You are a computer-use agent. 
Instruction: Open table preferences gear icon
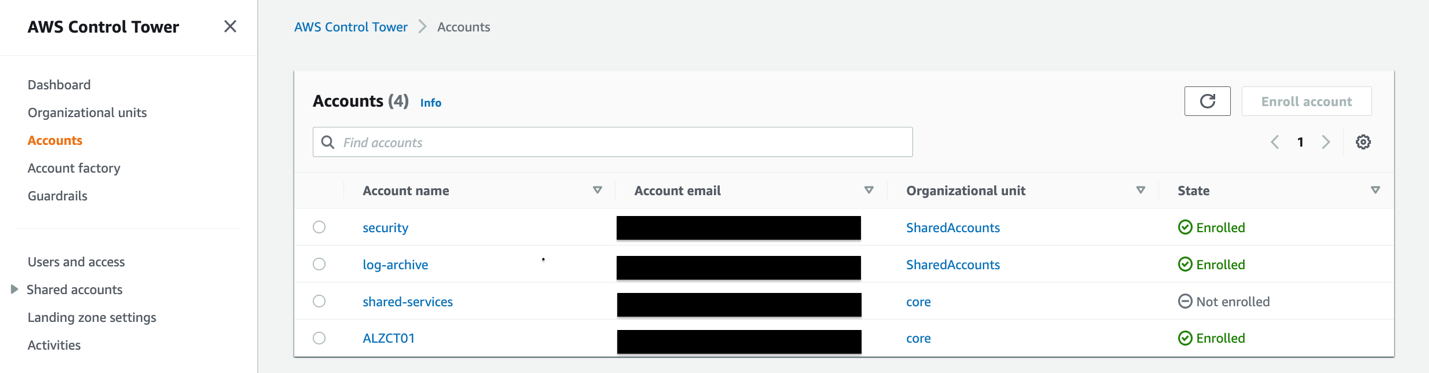click(1363, 142)
